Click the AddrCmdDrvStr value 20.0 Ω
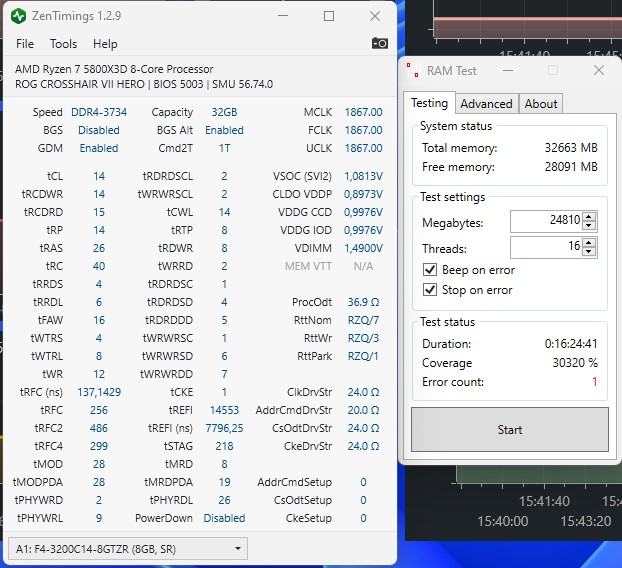622x568 pixels. pos(363,410)
